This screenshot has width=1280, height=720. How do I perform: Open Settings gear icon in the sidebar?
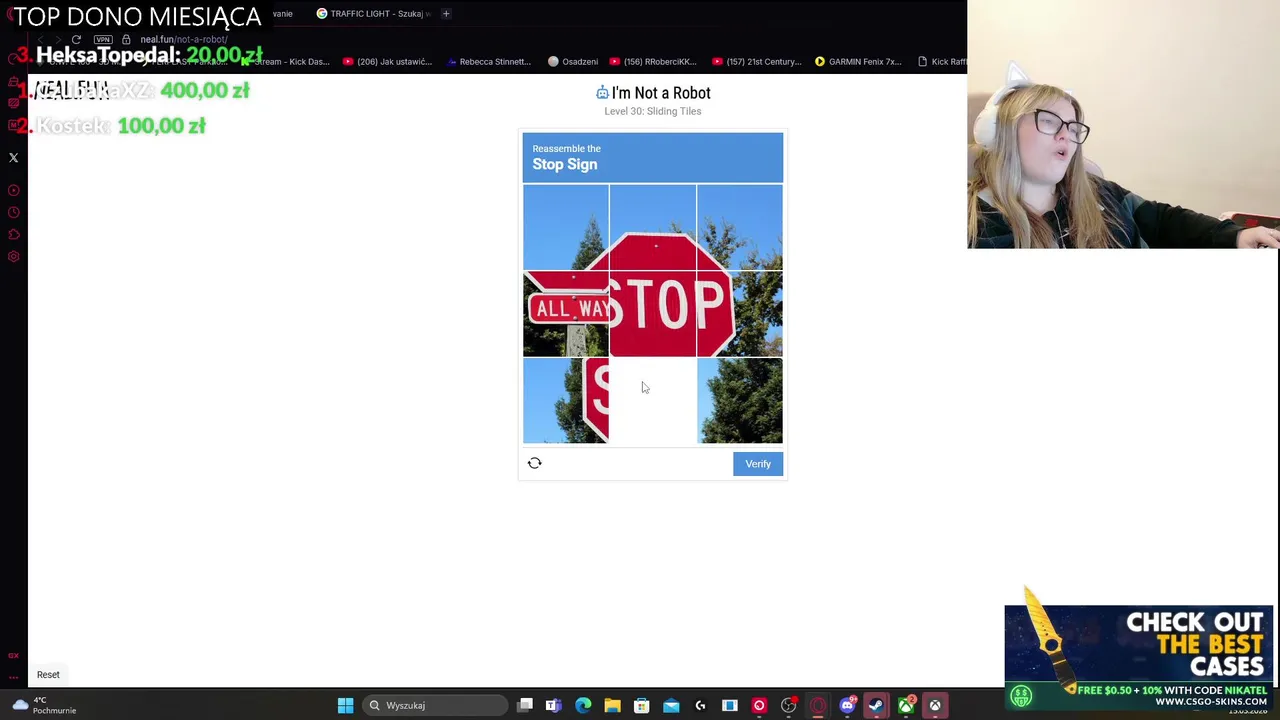coord(14,256)
